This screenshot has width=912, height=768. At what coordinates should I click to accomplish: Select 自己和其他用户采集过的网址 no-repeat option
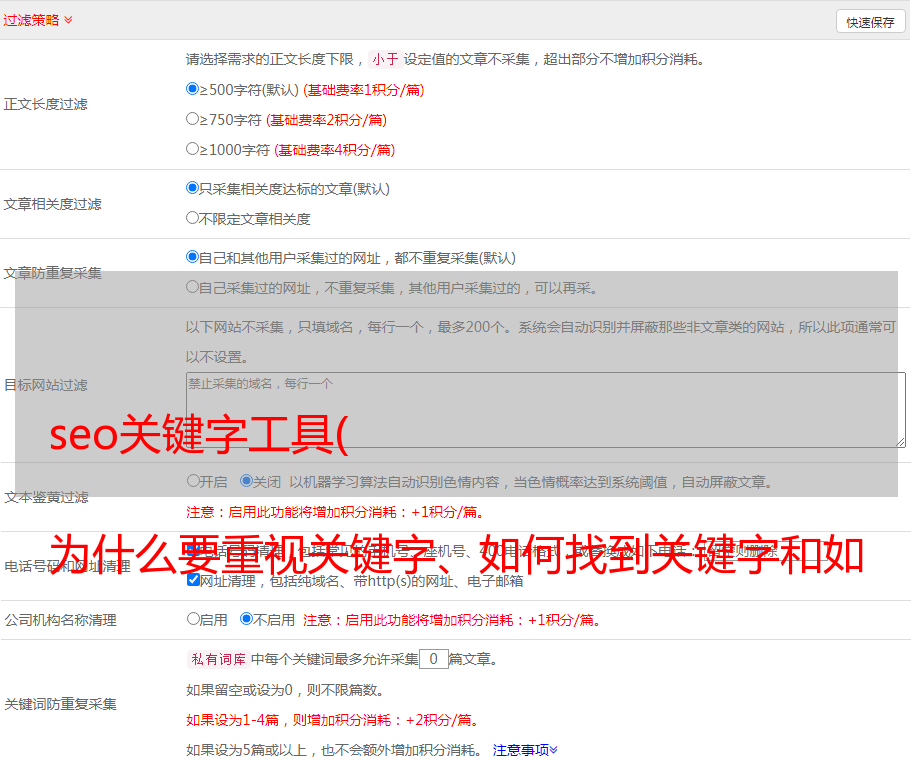(193, 257)
